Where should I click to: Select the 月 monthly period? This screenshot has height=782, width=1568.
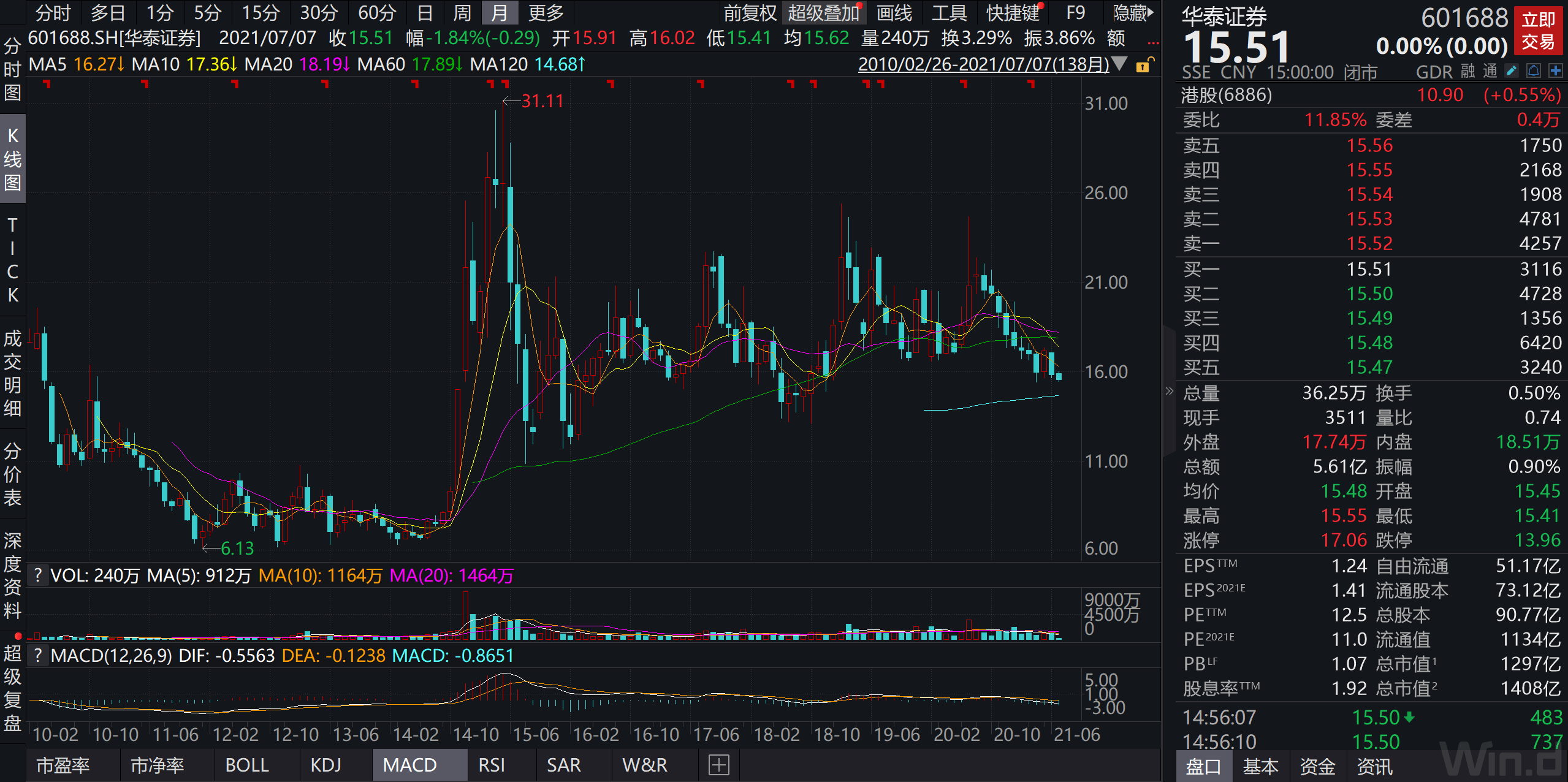(x=500, y=13)
